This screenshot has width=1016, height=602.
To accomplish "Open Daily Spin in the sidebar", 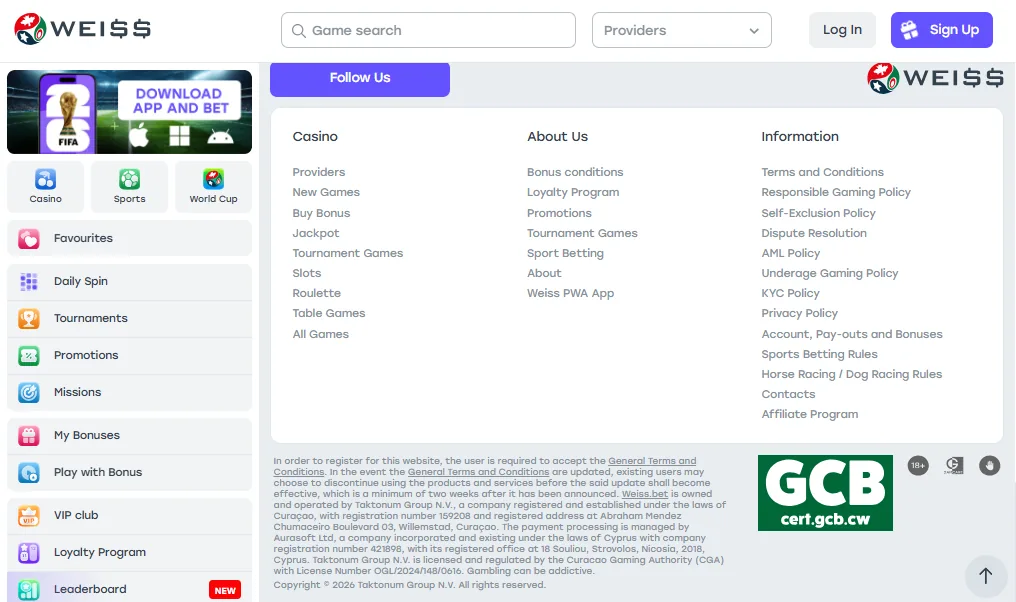I will coord(130,281).
